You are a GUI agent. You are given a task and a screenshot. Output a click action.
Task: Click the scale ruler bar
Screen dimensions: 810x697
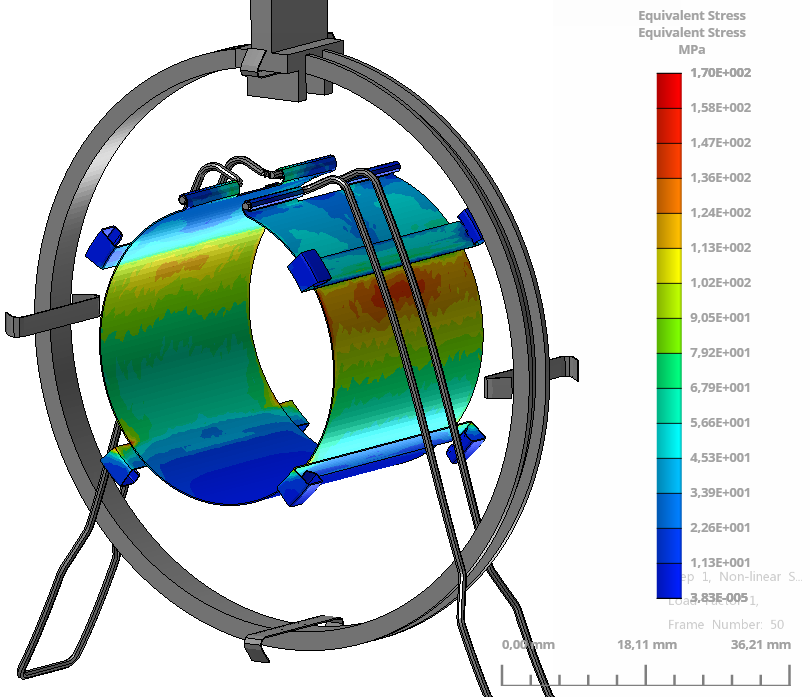[648, 676]
